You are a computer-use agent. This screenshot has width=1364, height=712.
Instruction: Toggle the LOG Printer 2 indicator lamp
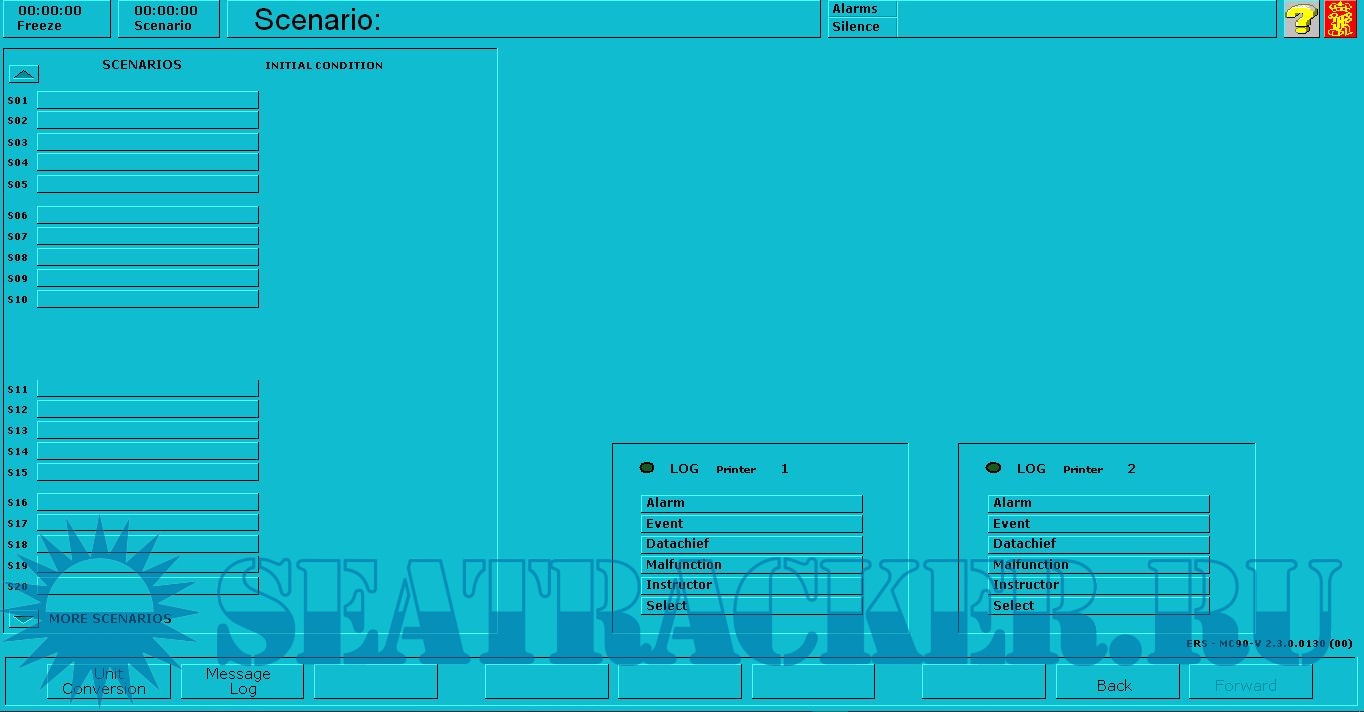pos(993,467)
